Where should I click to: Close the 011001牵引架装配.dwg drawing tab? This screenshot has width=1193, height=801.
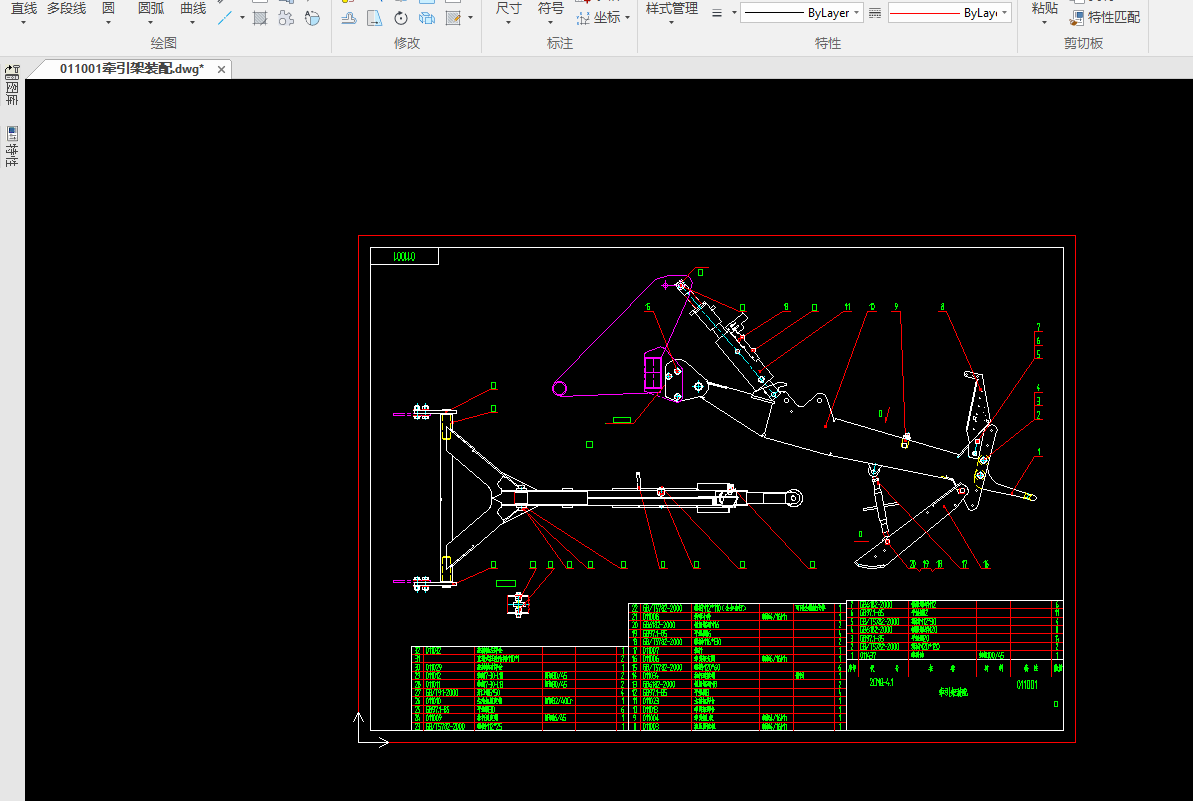pyautogui.click(x=222, y=69)
